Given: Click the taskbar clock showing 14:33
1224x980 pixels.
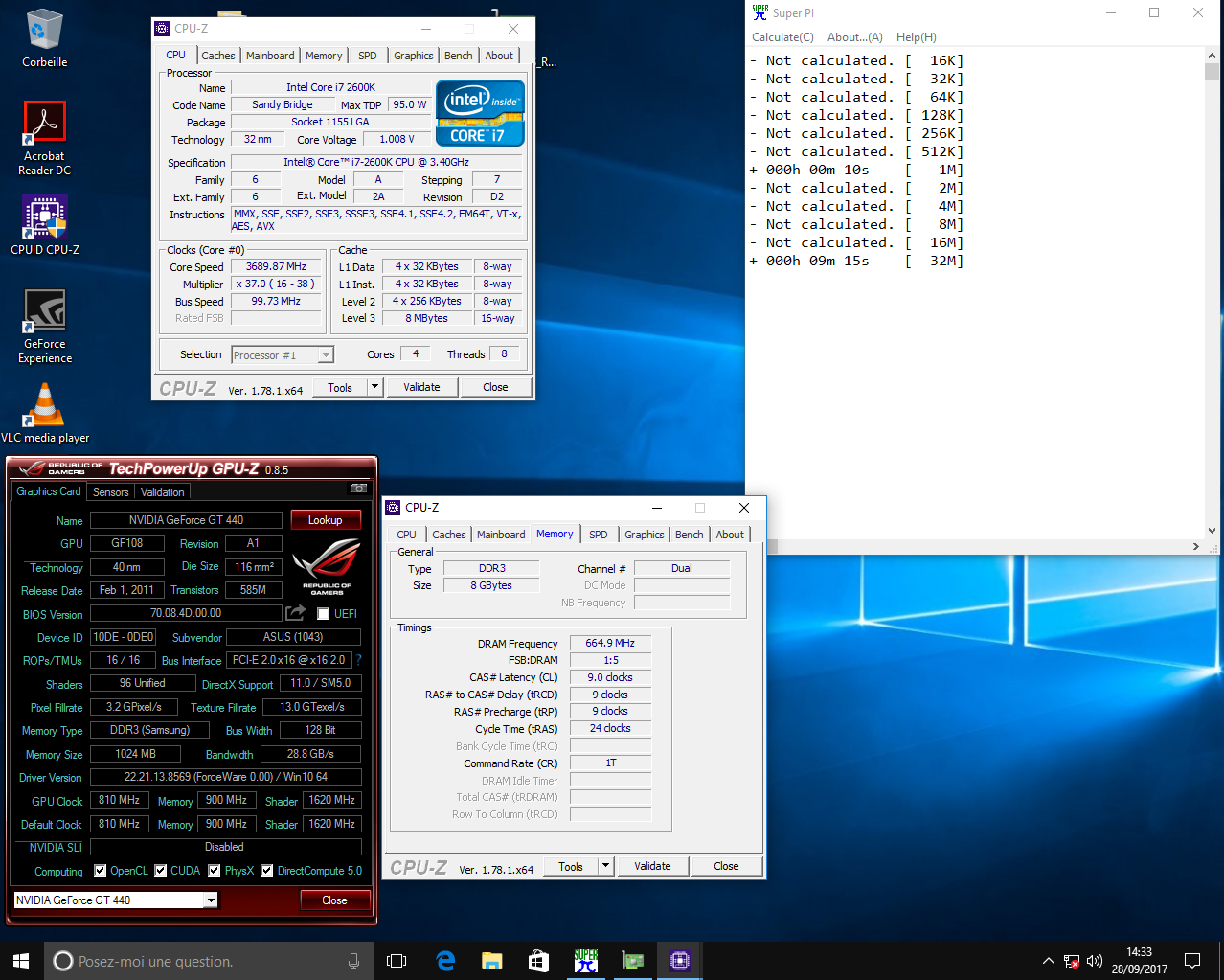Looking at the screenshot, I should pyautogui.click(x=1140, y=960).
